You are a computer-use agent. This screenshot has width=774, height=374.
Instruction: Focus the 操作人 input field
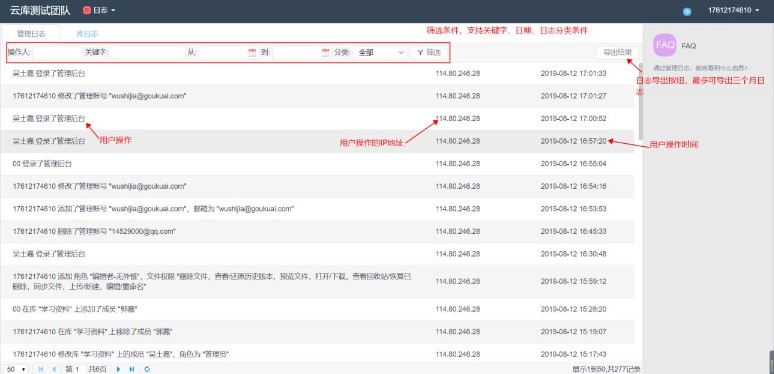point(58,52)
